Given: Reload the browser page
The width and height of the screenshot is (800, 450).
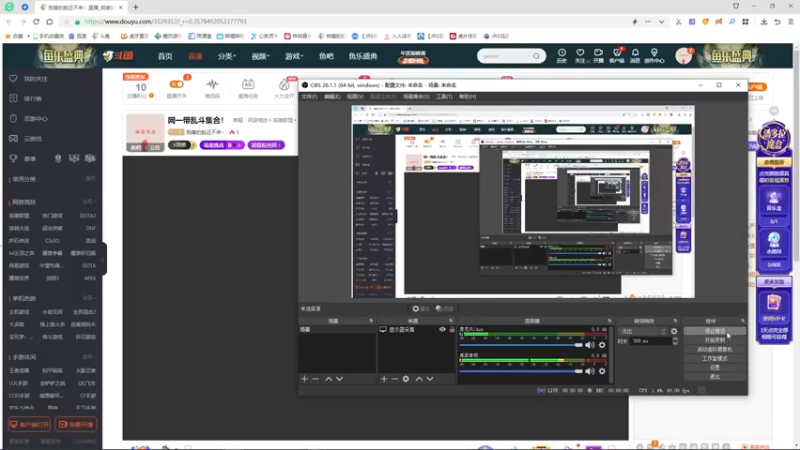Looking at the screenshot, I should (36, 21).
